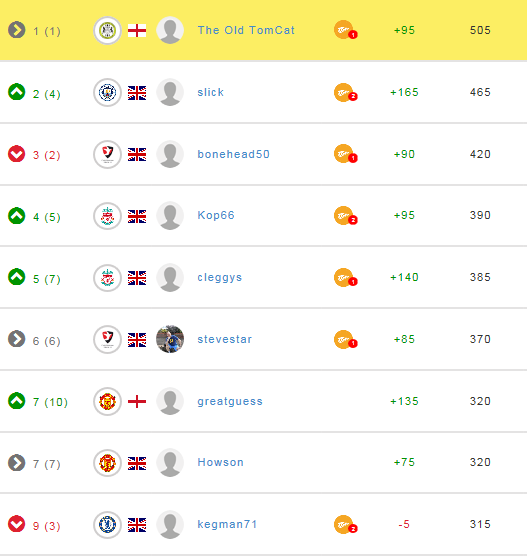The width and height of the screenshot is (527, 557).
Task: Open The Old TomCat's profile link
Action: pos(246,30)
